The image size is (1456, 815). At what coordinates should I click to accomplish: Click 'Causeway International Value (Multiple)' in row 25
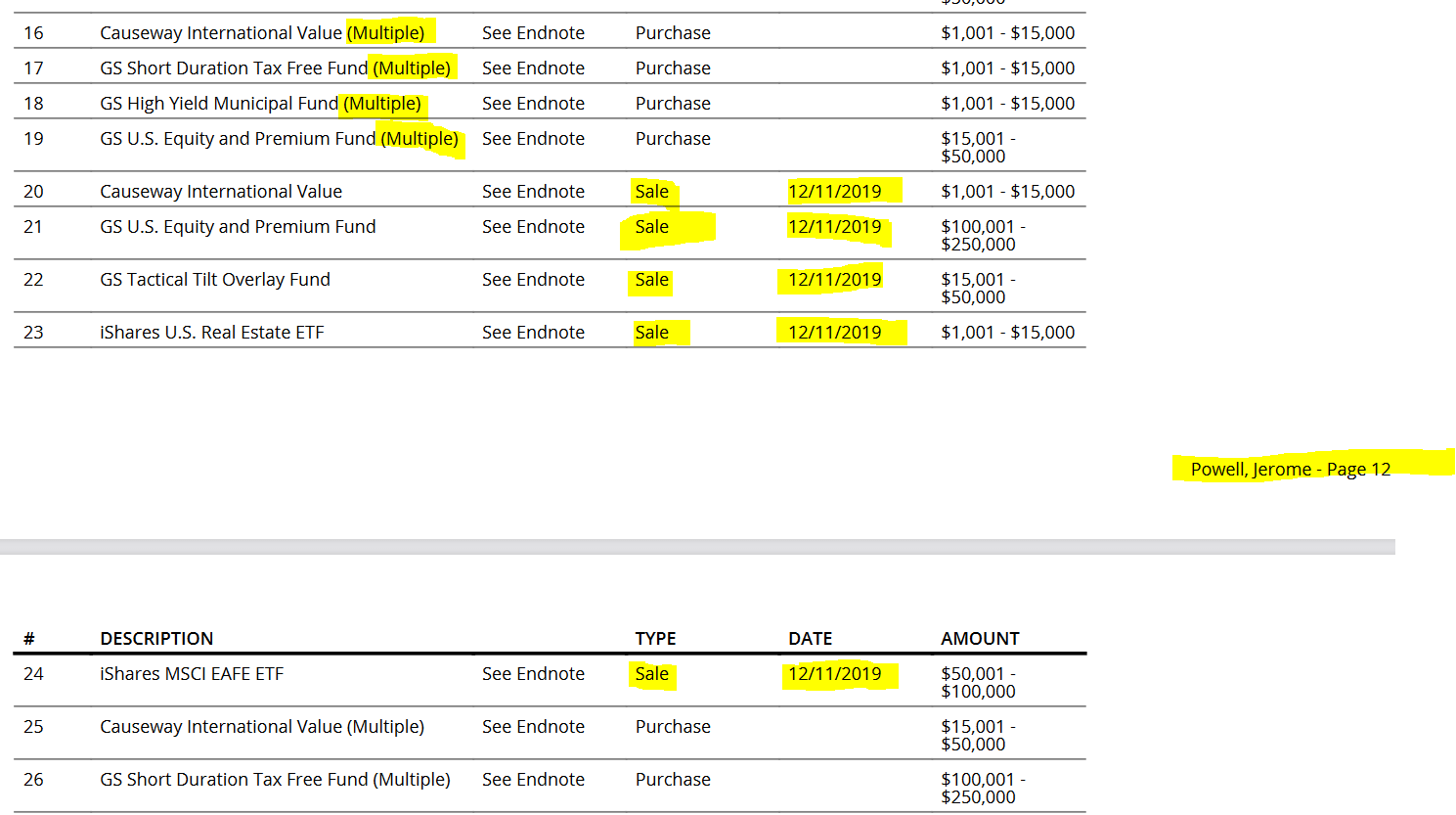(262, 727)
